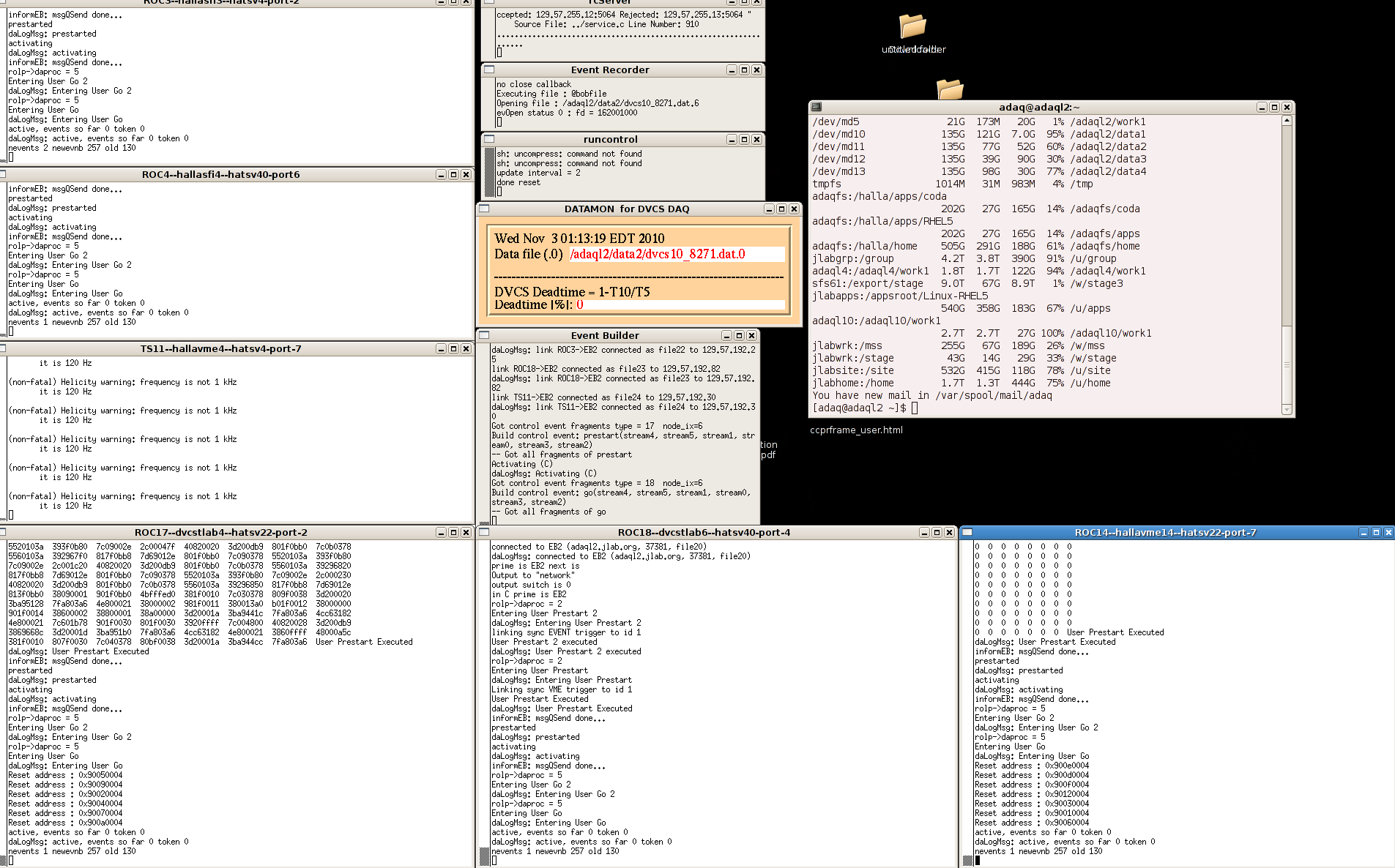Minimize the ROC14--hallavme14 window
This screenshot has height=868, width=1395.
[1364, 532]
